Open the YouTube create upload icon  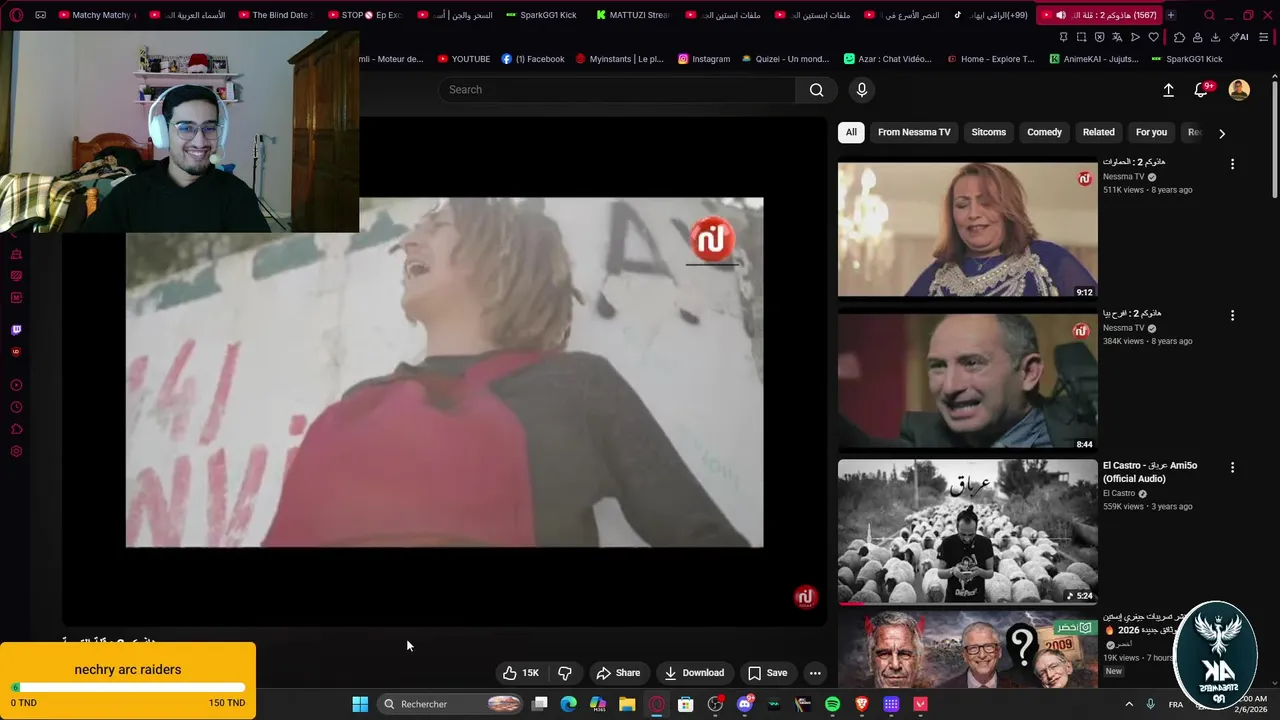(1168, 90)
